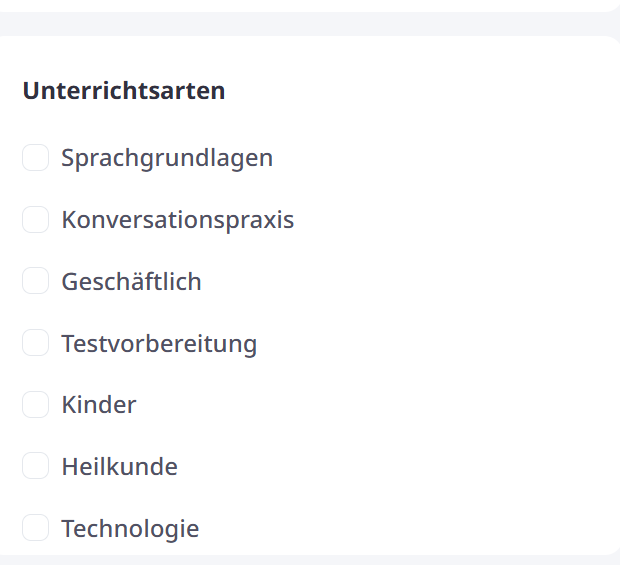Click the gray strip below the Technologie row
Image resolution: width=620 pixels, height=565 pixels.
(x=300, y=560)
